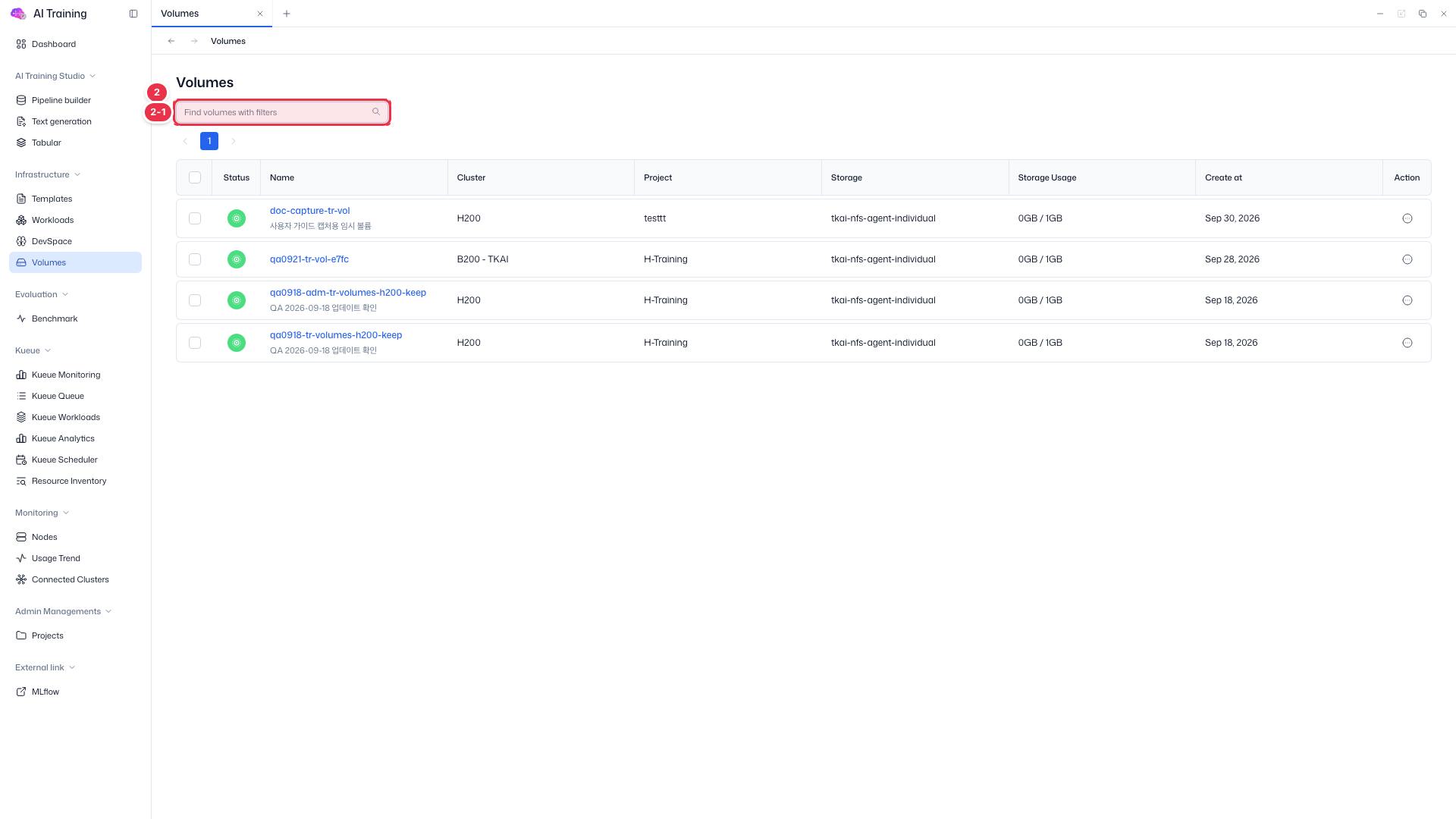1456x819 pixels.
Task: Open the doc-capture-tr-vol volume link
Action: tap(309, 211)
